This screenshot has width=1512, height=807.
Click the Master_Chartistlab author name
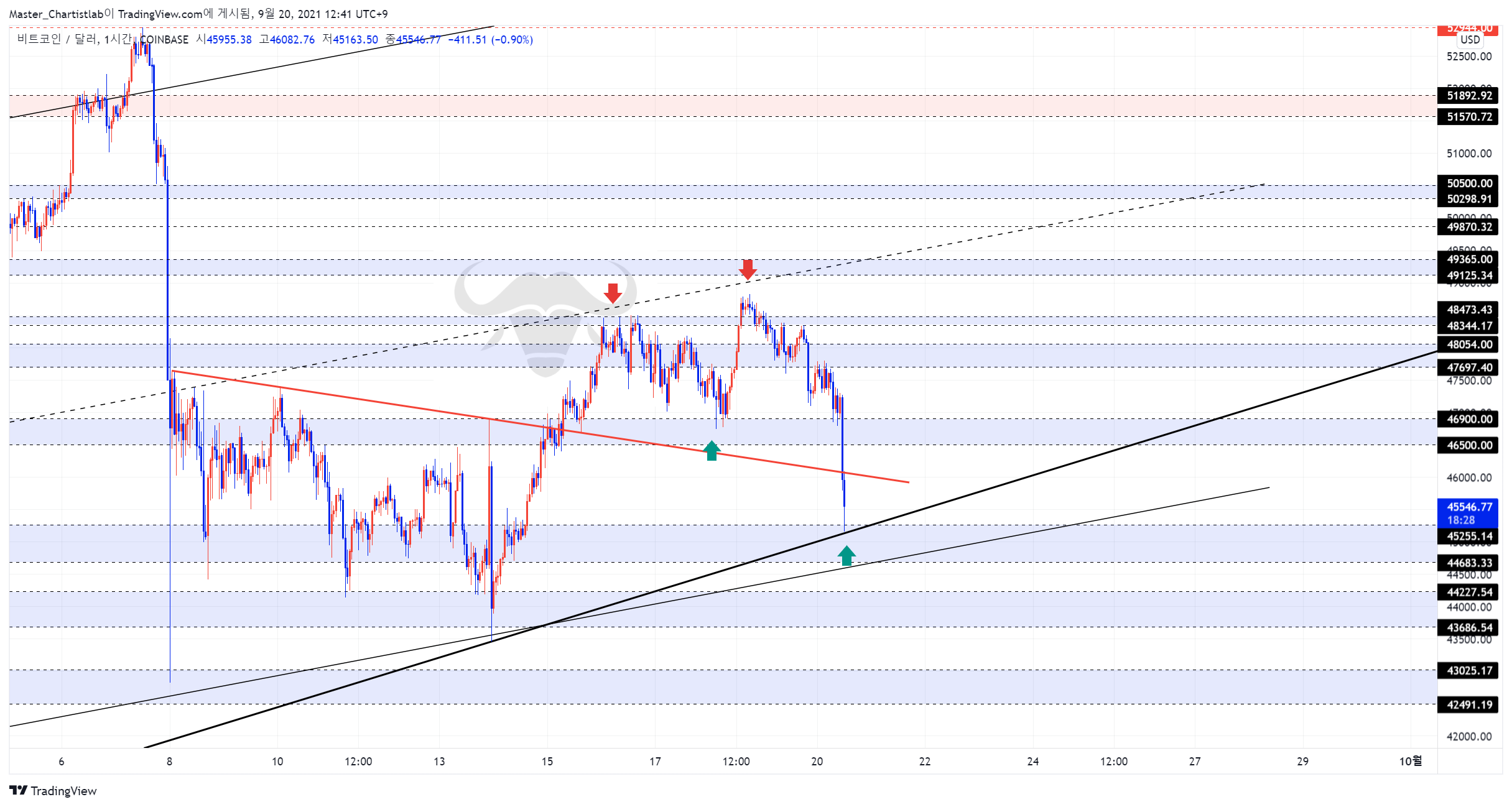click(x=56, y=14)
